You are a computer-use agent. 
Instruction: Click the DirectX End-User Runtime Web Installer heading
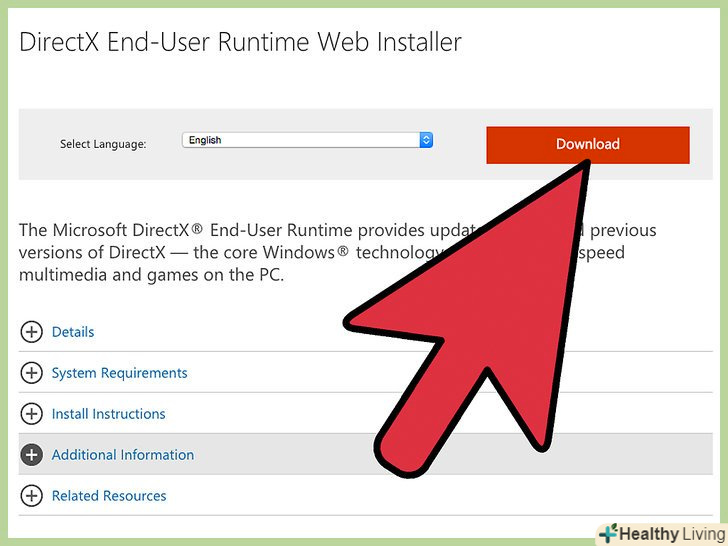point(240,42)
